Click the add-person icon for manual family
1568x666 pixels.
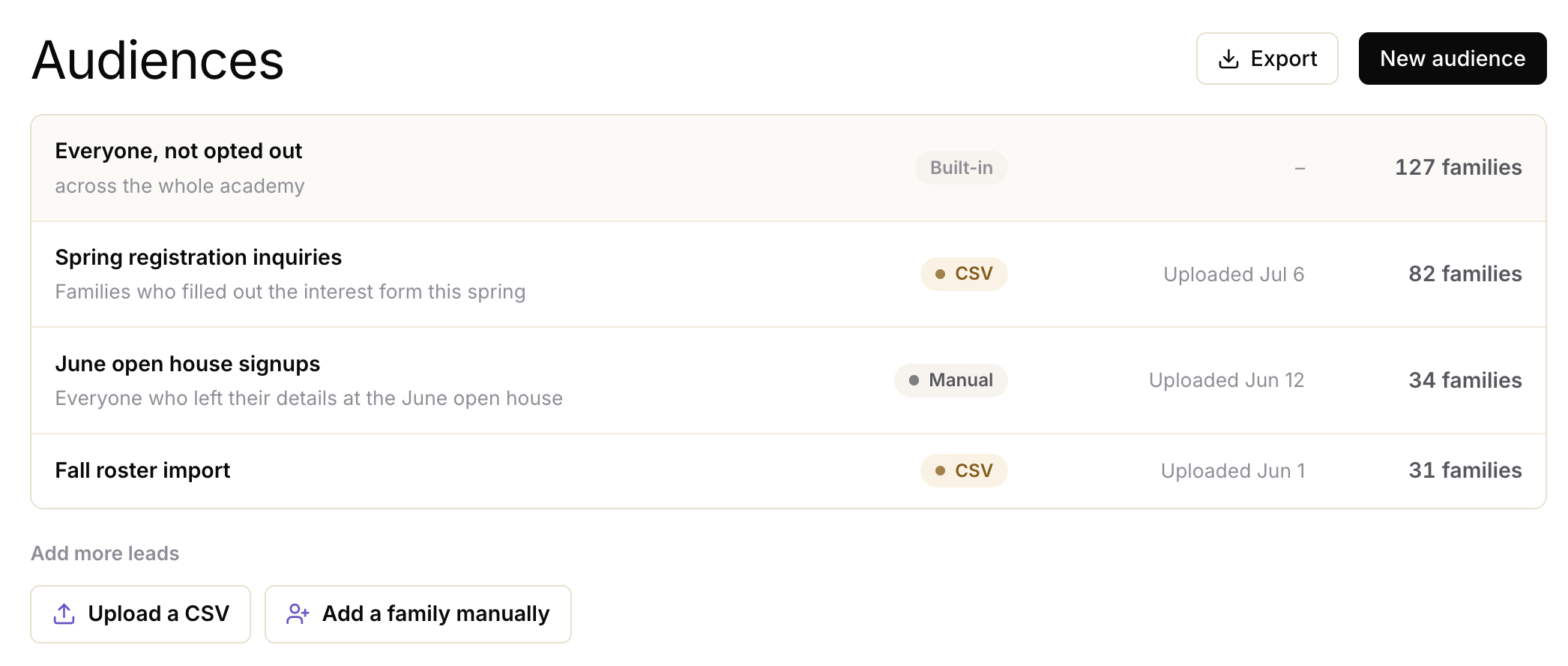pos(298,614)
